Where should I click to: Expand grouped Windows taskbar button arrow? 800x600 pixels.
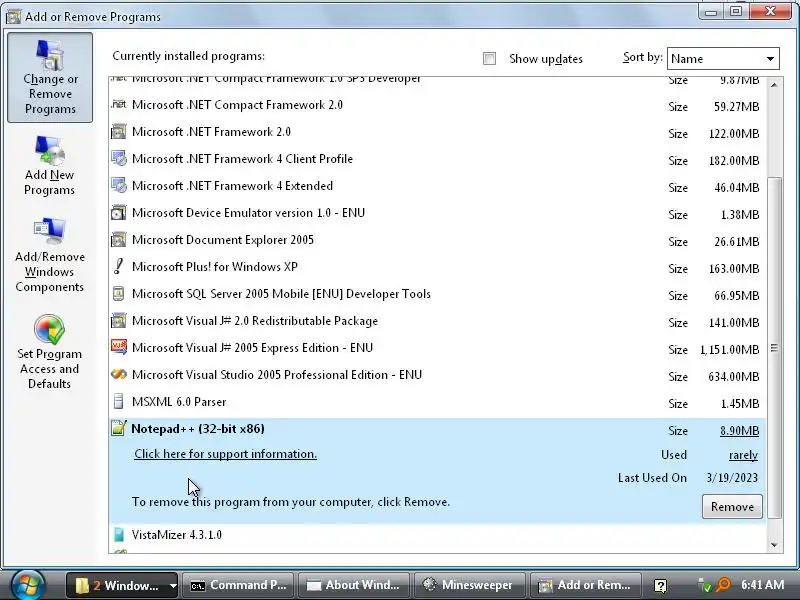pos(173,586)
